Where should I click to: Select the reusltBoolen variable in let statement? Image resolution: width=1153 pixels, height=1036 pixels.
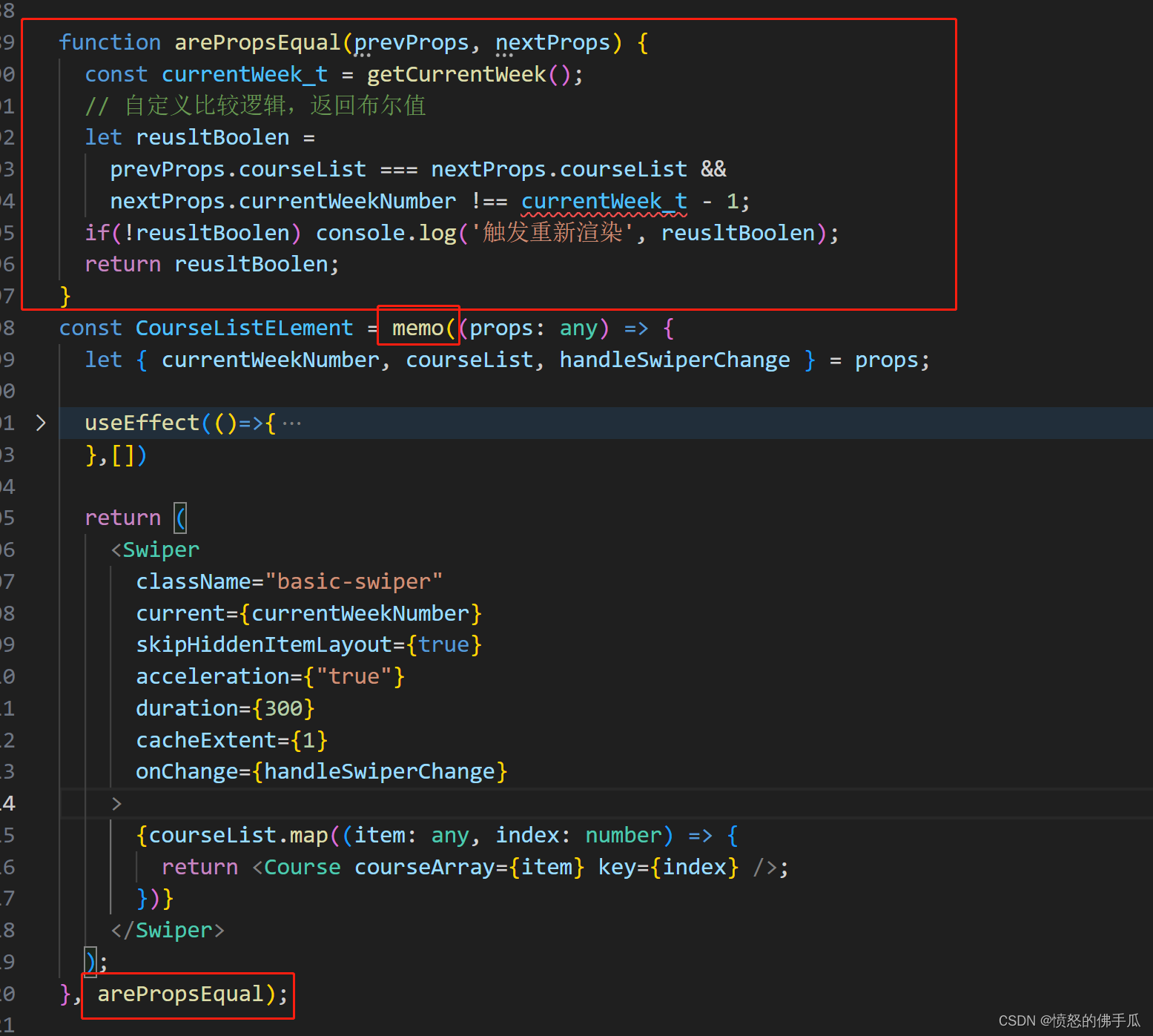tap(213, 137)
